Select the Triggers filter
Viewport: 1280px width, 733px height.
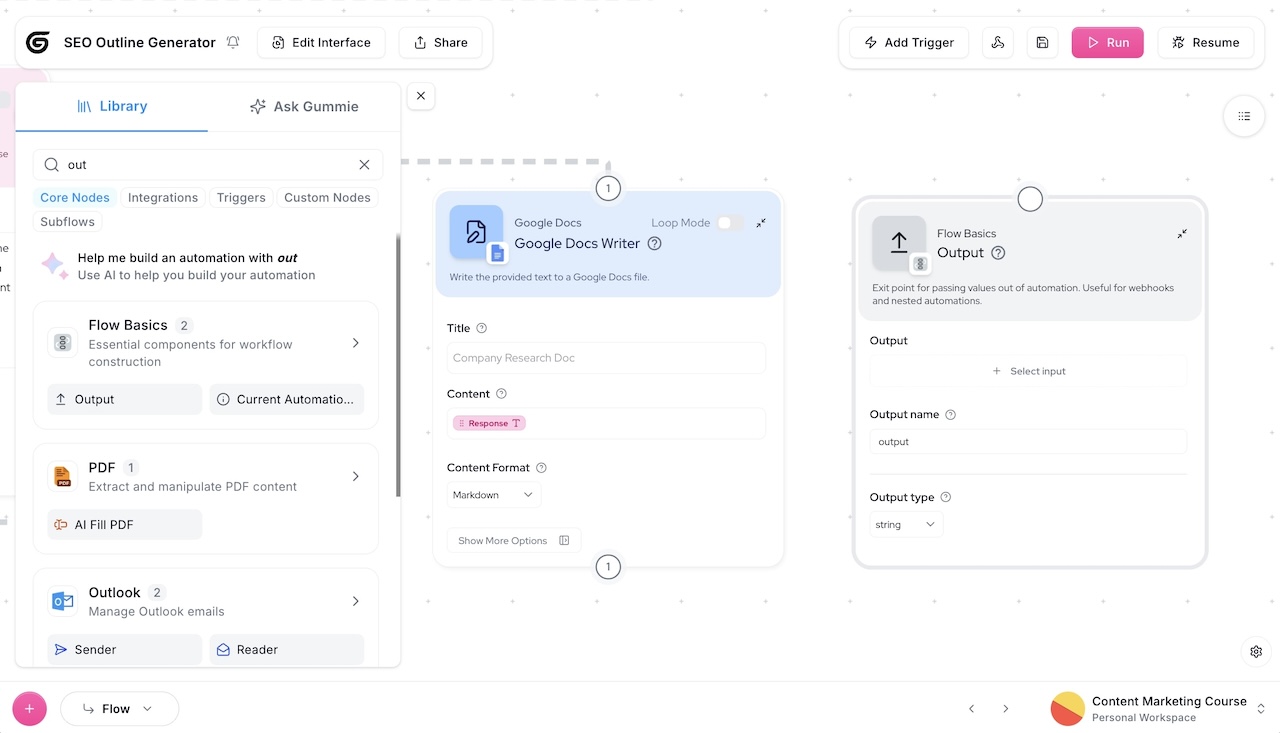pyautogui.click(x=241, y=198)
